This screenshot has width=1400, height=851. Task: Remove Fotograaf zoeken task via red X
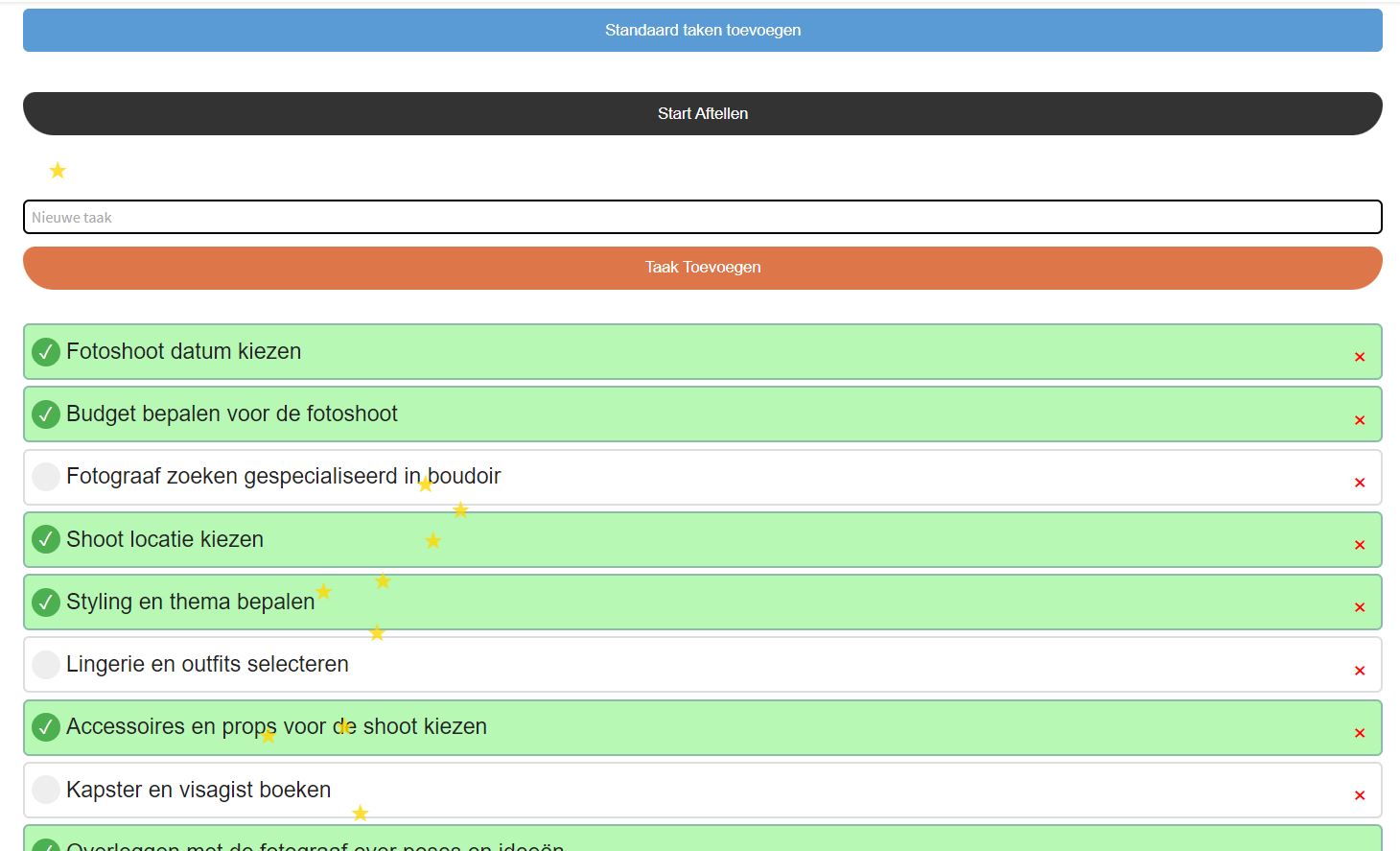[x=1360, y=483]
